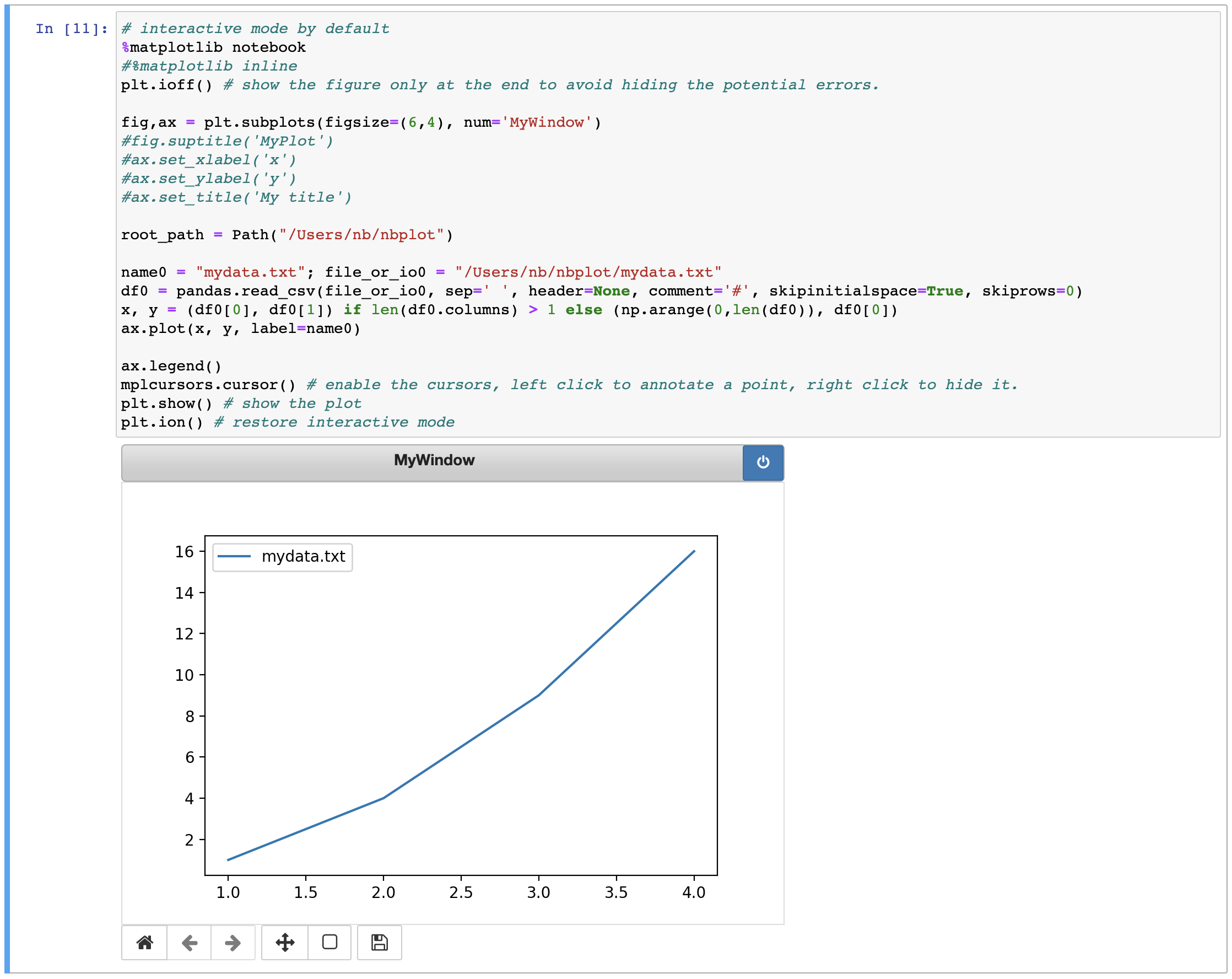Click the x-axis tick label 3.5
The image size is (1232, 979).
point(617,892)
